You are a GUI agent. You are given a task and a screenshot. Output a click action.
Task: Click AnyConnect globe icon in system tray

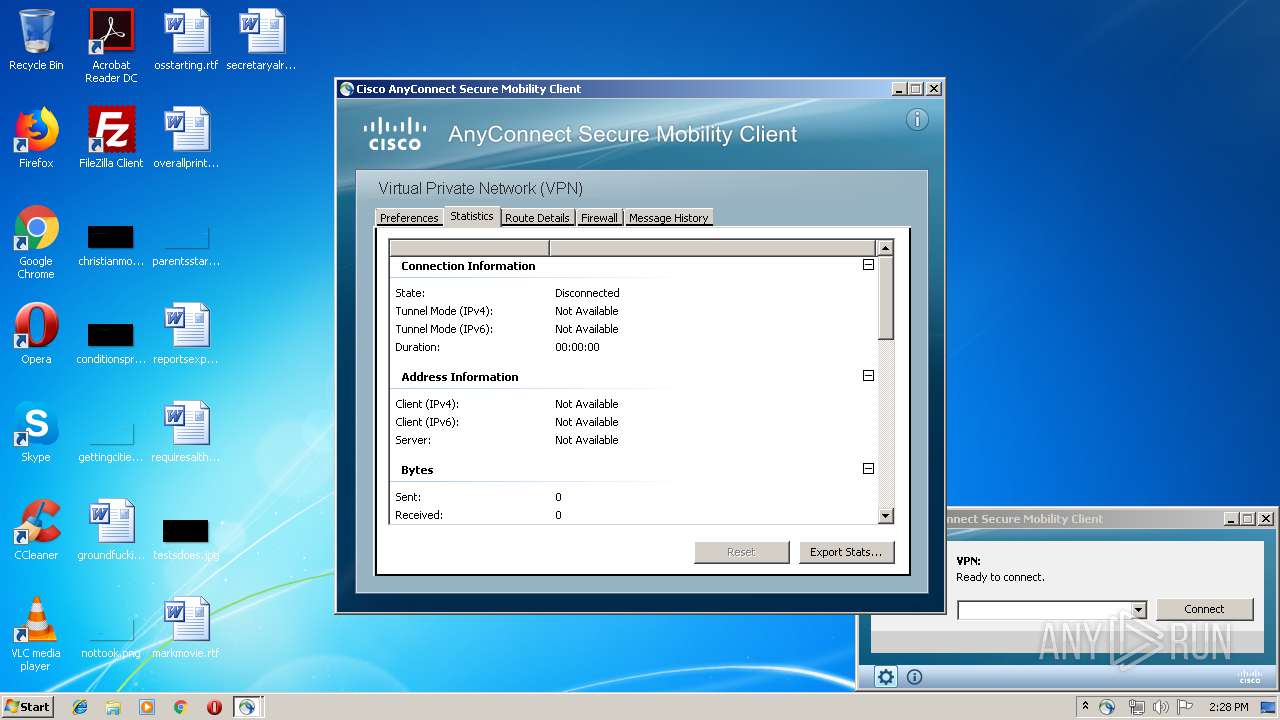[1107, 707]
